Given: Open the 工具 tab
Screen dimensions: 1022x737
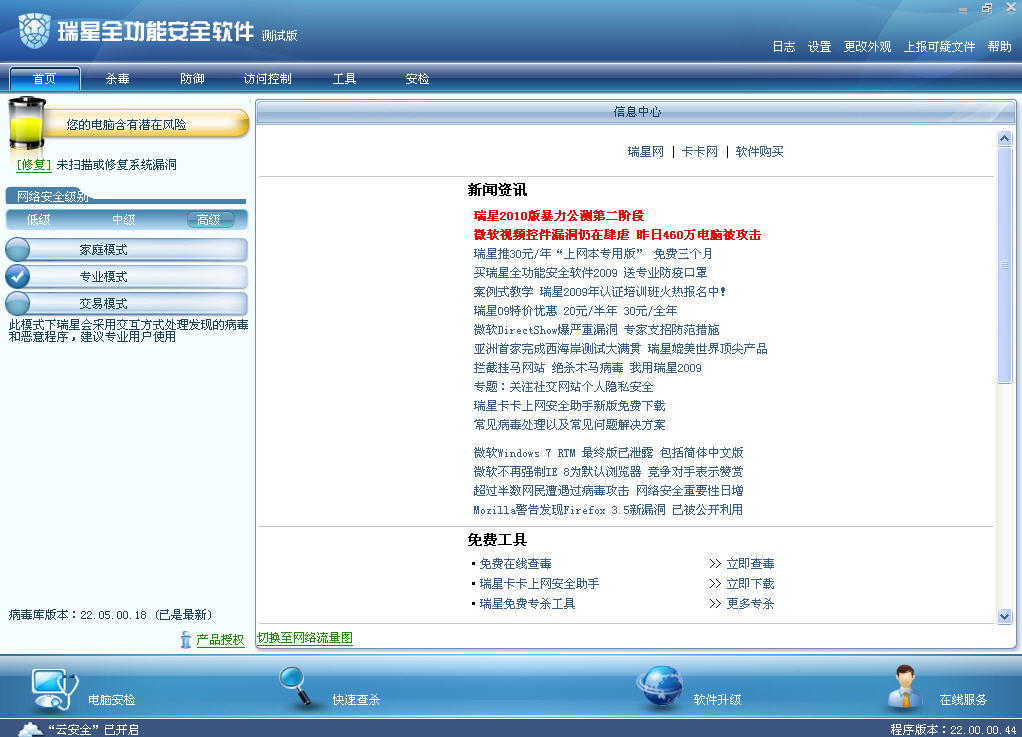Looking at the screenshot, I should (344, 79).
